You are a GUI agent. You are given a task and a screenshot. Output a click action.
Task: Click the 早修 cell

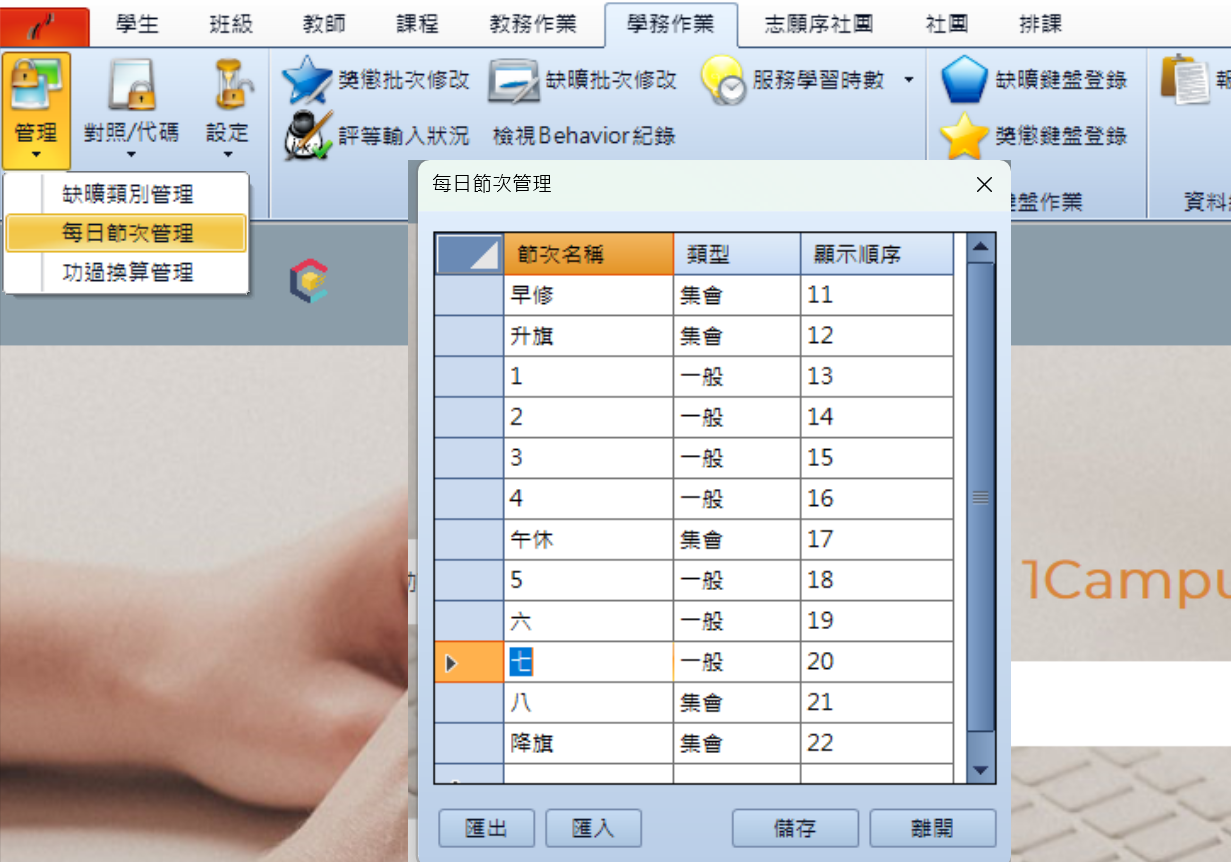(588, 295)
